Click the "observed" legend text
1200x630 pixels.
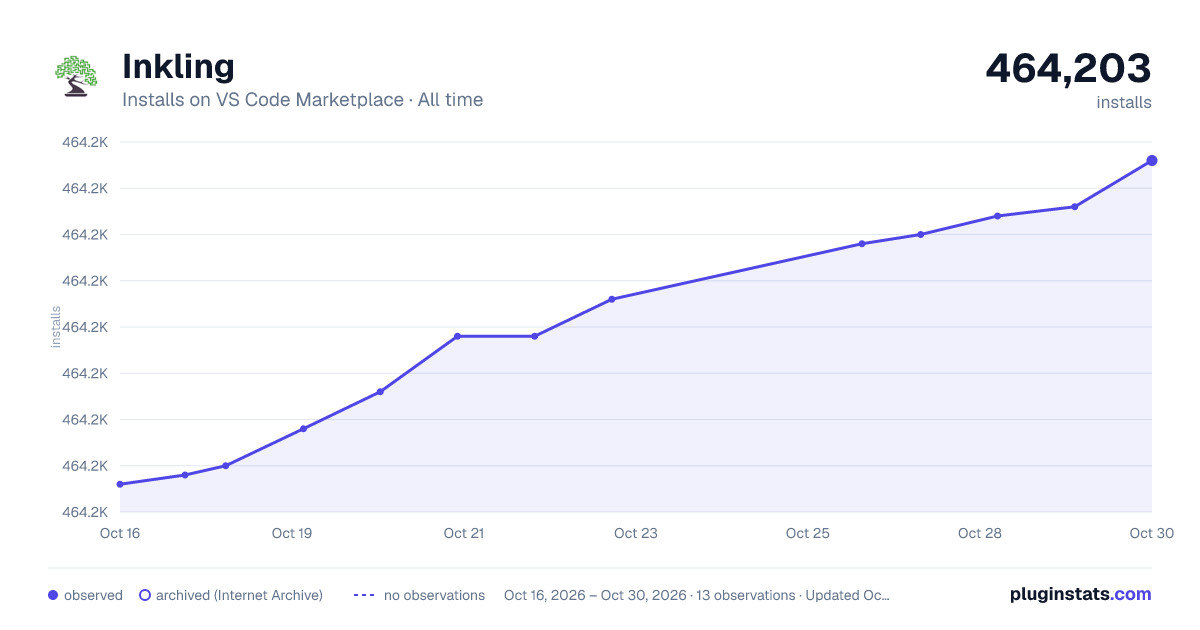tap(93, 595)
